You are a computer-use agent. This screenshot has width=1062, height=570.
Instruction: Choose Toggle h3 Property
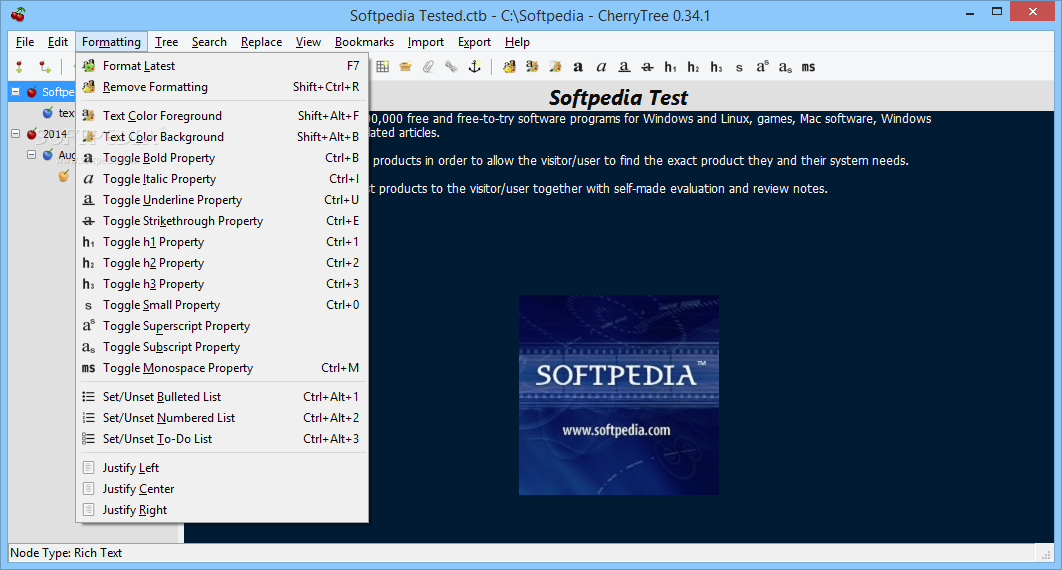221,284
